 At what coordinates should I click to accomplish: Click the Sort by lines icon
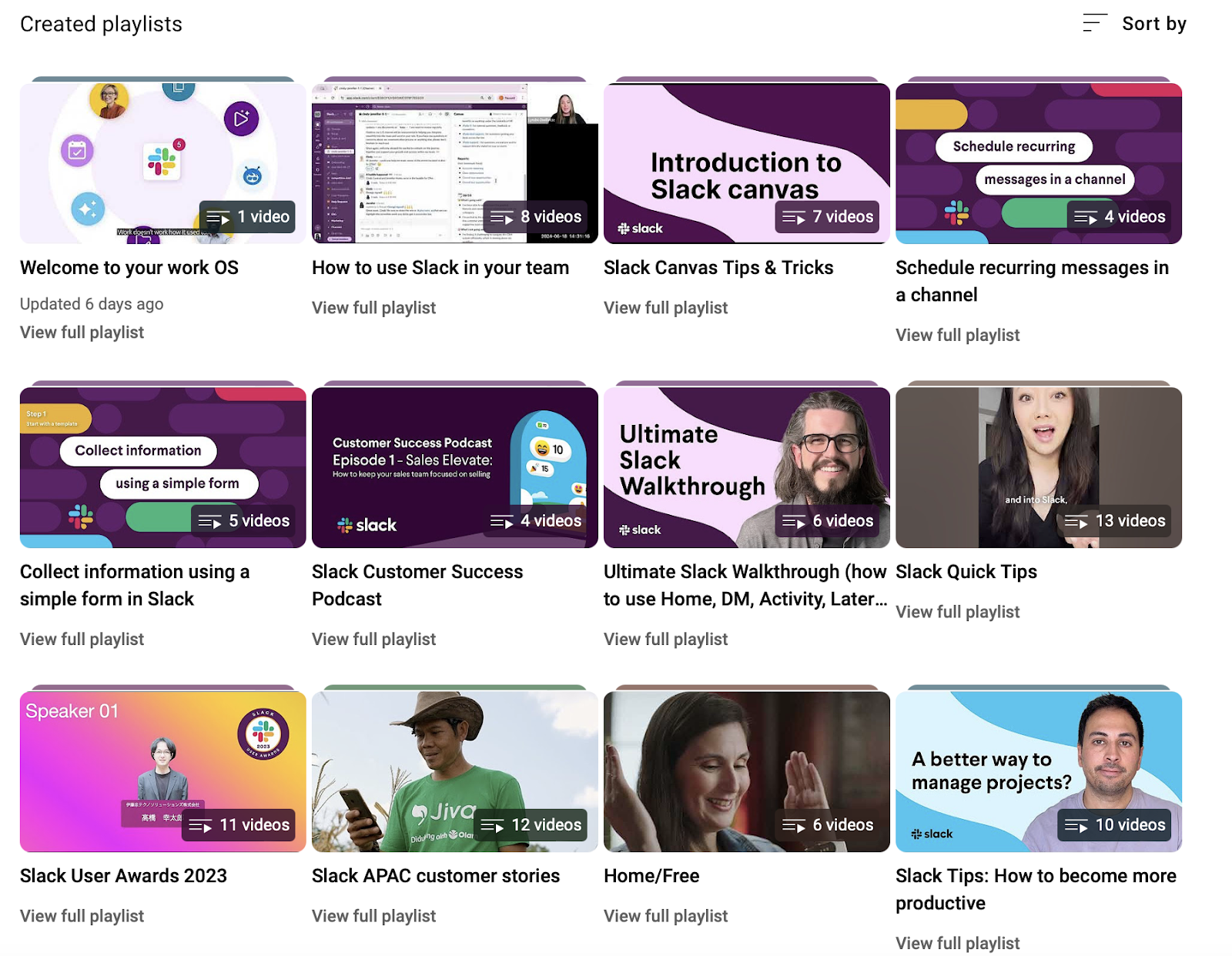coord(1094,23)
